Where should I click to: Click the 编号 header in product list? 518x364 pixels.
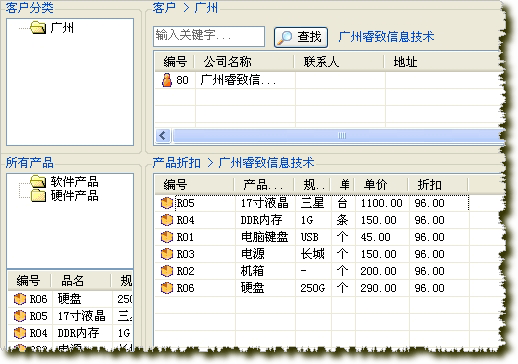(29, 281)
